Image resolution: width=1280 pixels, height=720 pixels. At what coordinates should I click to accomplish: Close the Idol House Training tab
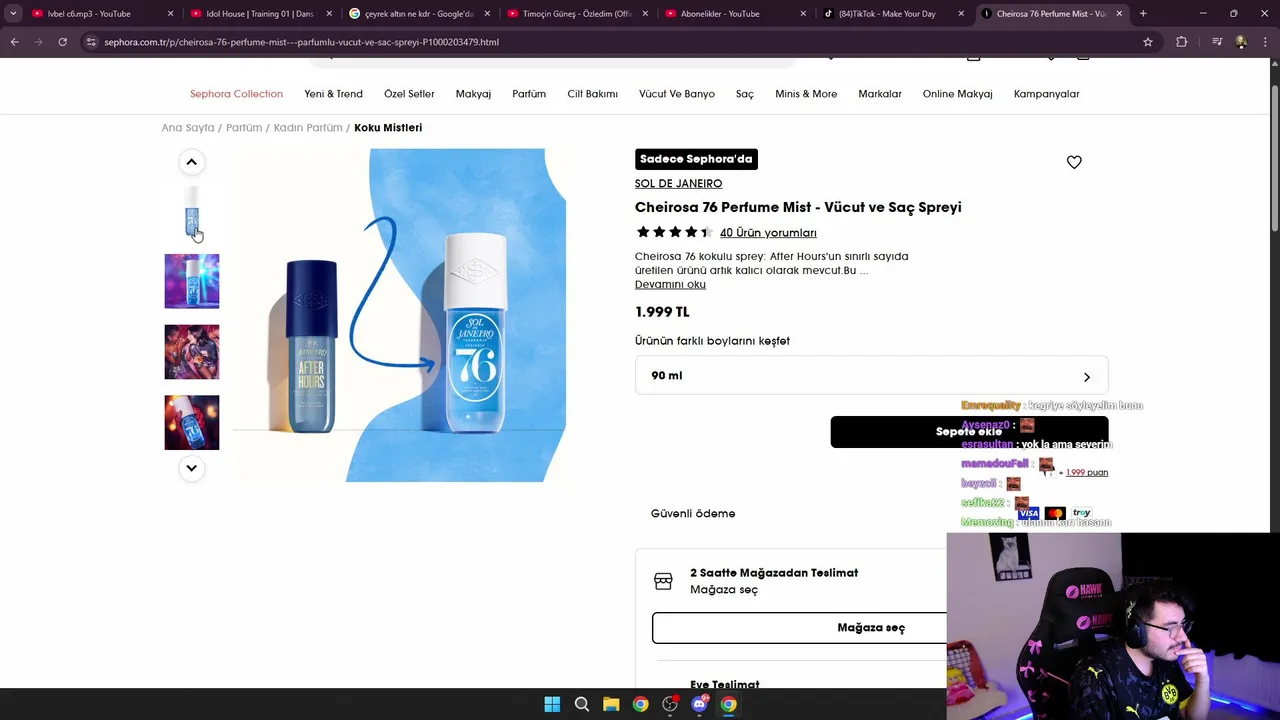(x=329, y=14)
